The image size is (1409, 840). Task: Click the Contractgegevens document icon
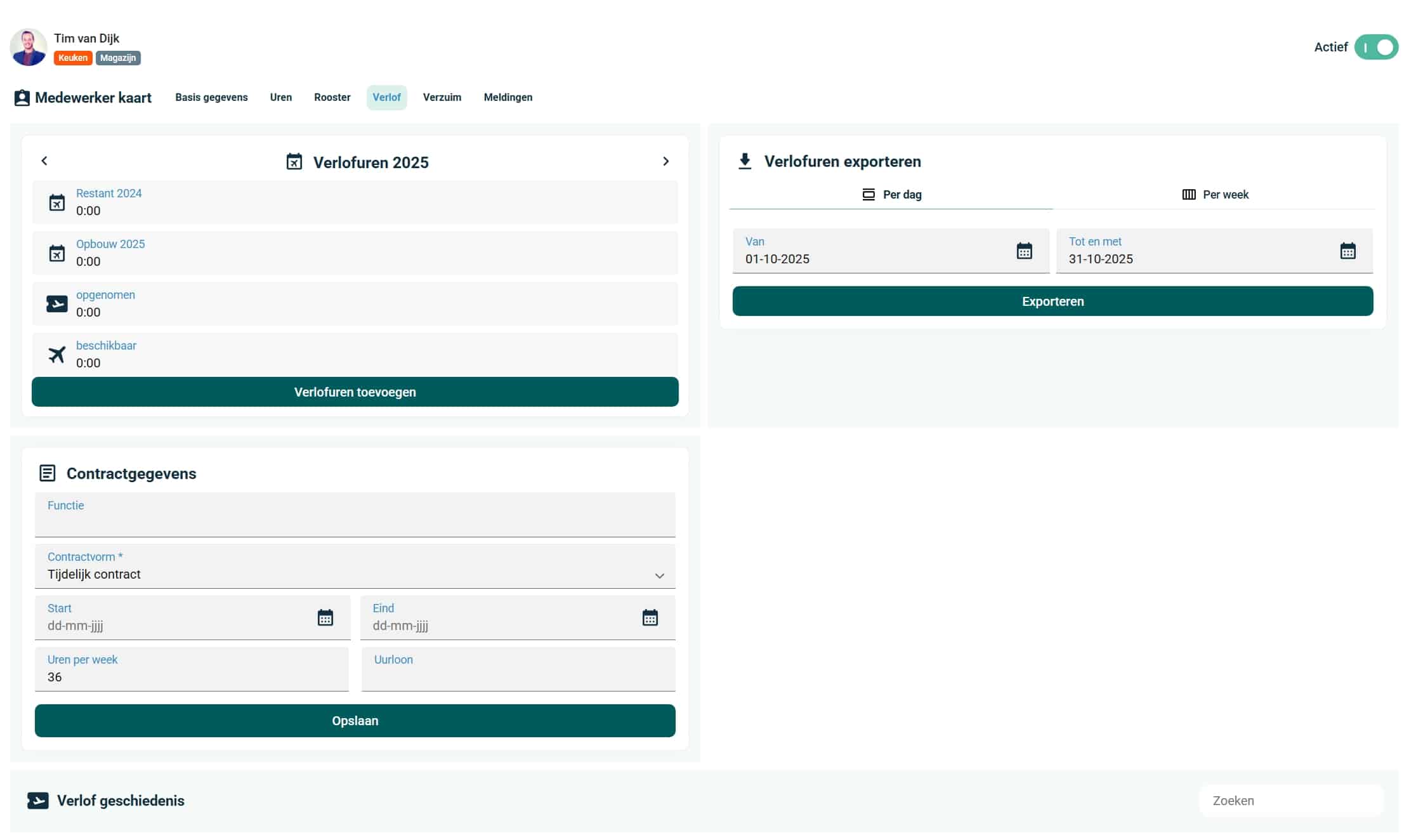tap(48, 473)
